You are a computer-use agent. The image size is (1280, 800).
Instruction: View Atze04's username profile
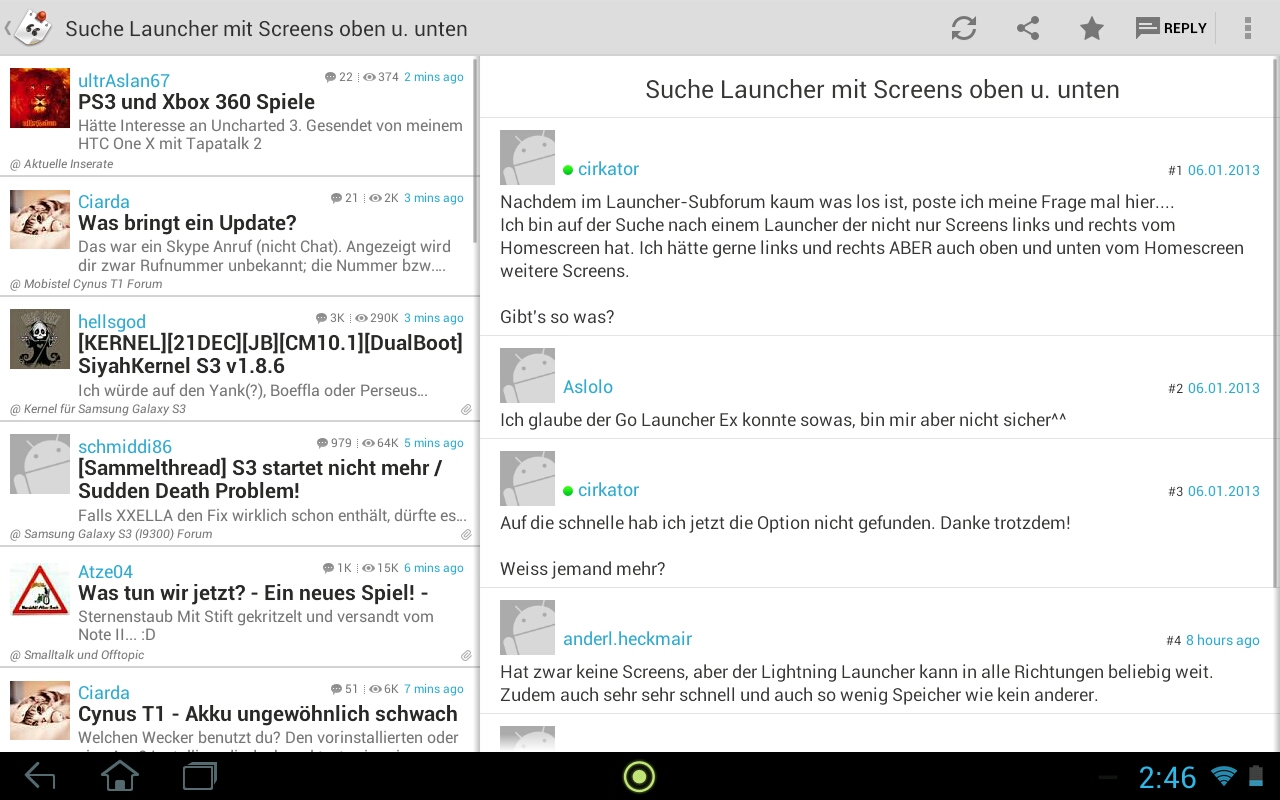tap(105, 572)
